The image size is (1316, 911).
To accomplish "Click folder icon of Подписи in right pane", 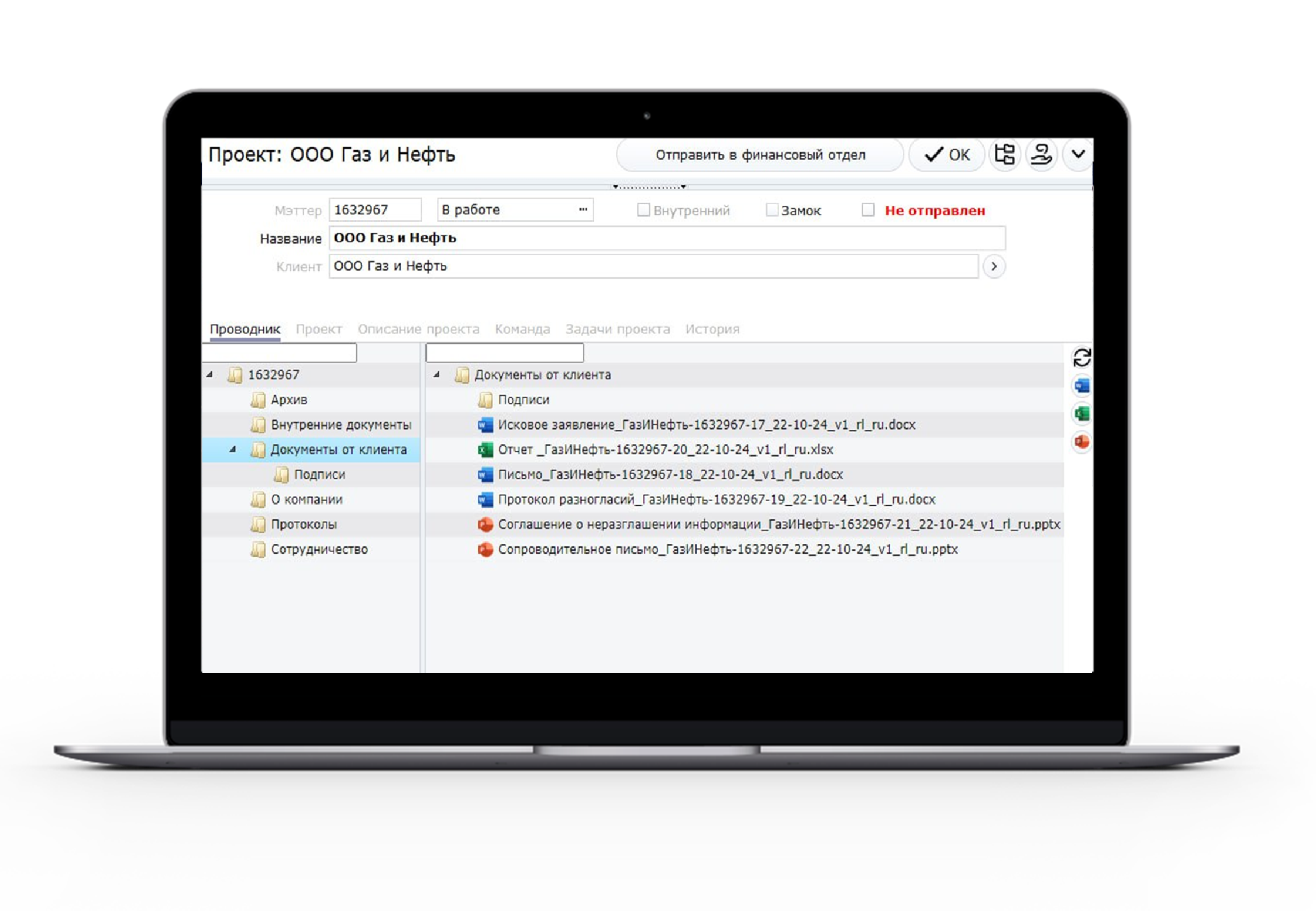I will point(485,400).
